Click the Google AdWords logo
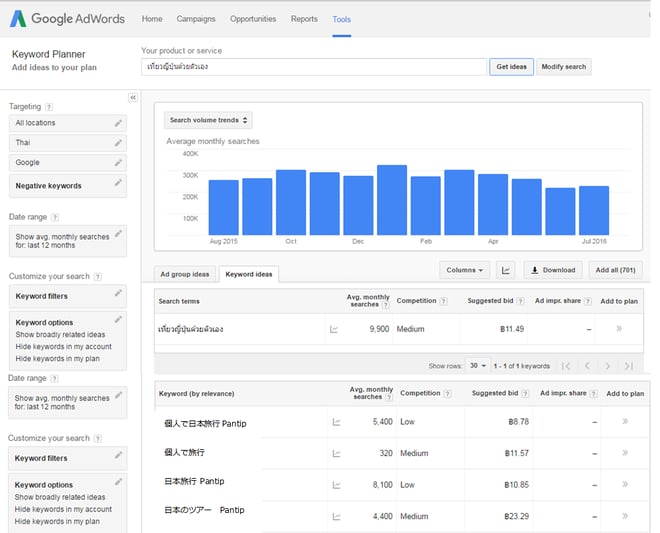660x533 pixels. pyautogui.click(x=67, y=19)
